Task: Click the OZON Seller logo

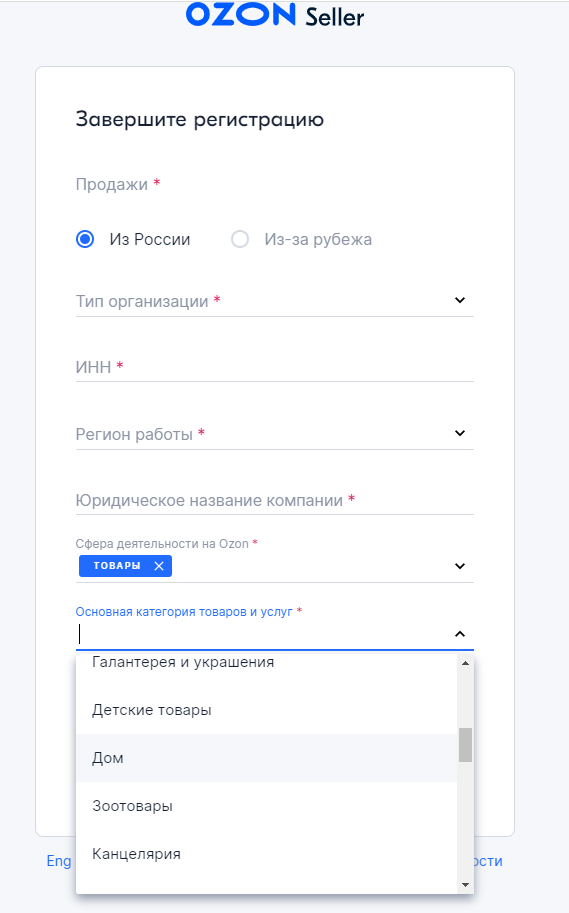Action: coord(274,15)
